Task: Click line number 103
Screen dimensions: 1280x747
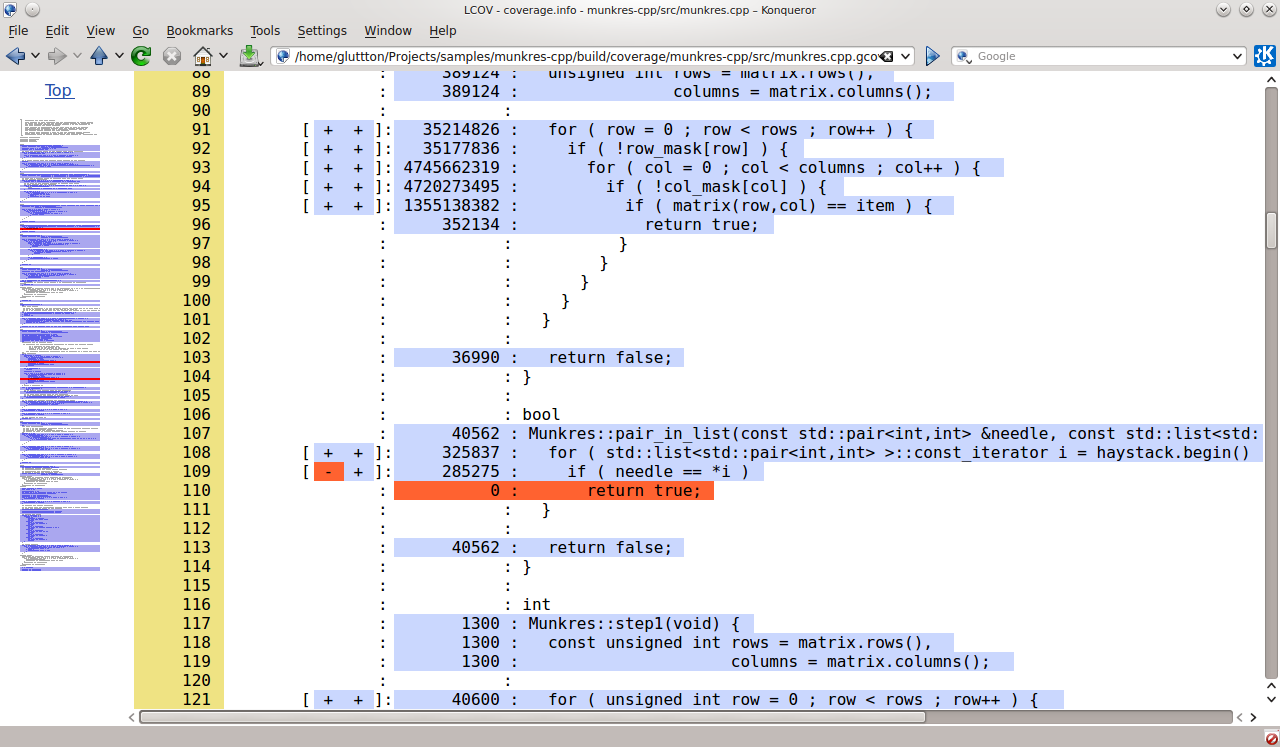Action: click(x=197, y=357)
